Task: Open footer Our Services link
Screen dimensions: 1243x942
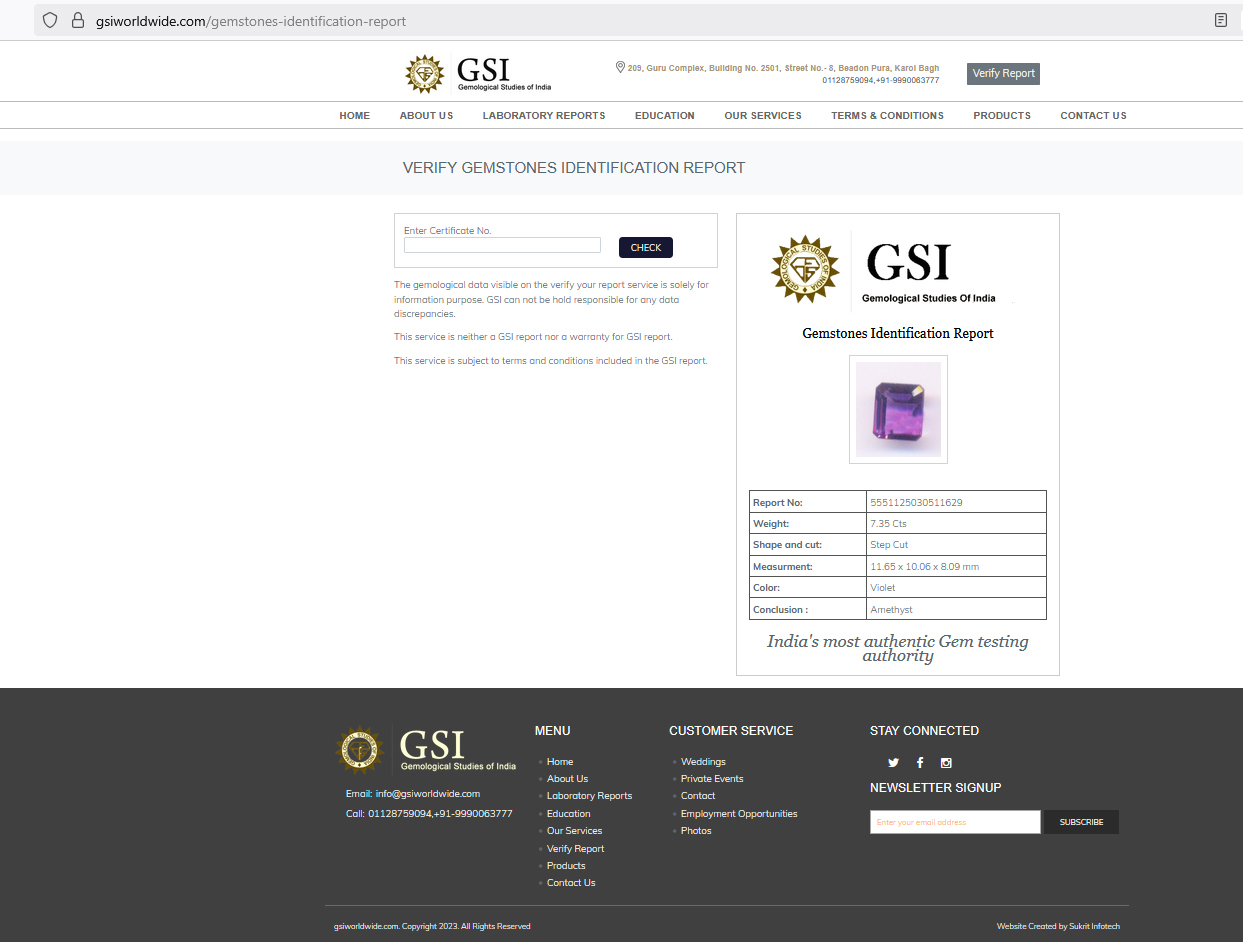Action: point(574,831)
